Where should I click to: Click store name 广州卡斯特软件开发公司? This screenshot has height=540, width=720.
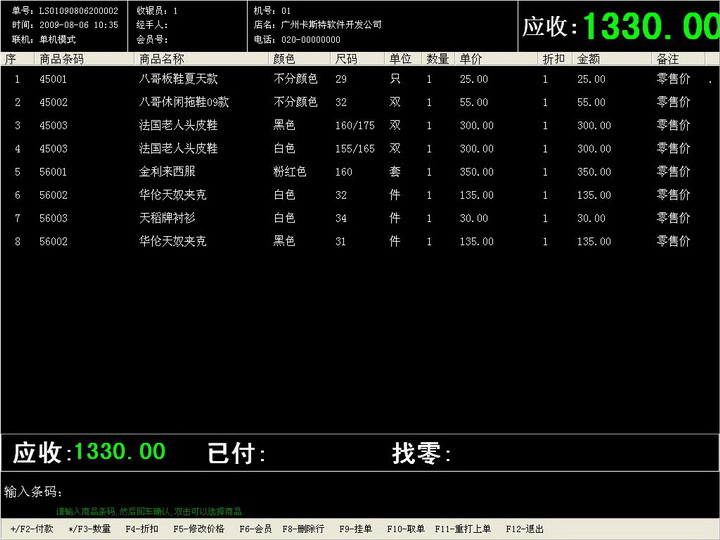click(331, 25)
